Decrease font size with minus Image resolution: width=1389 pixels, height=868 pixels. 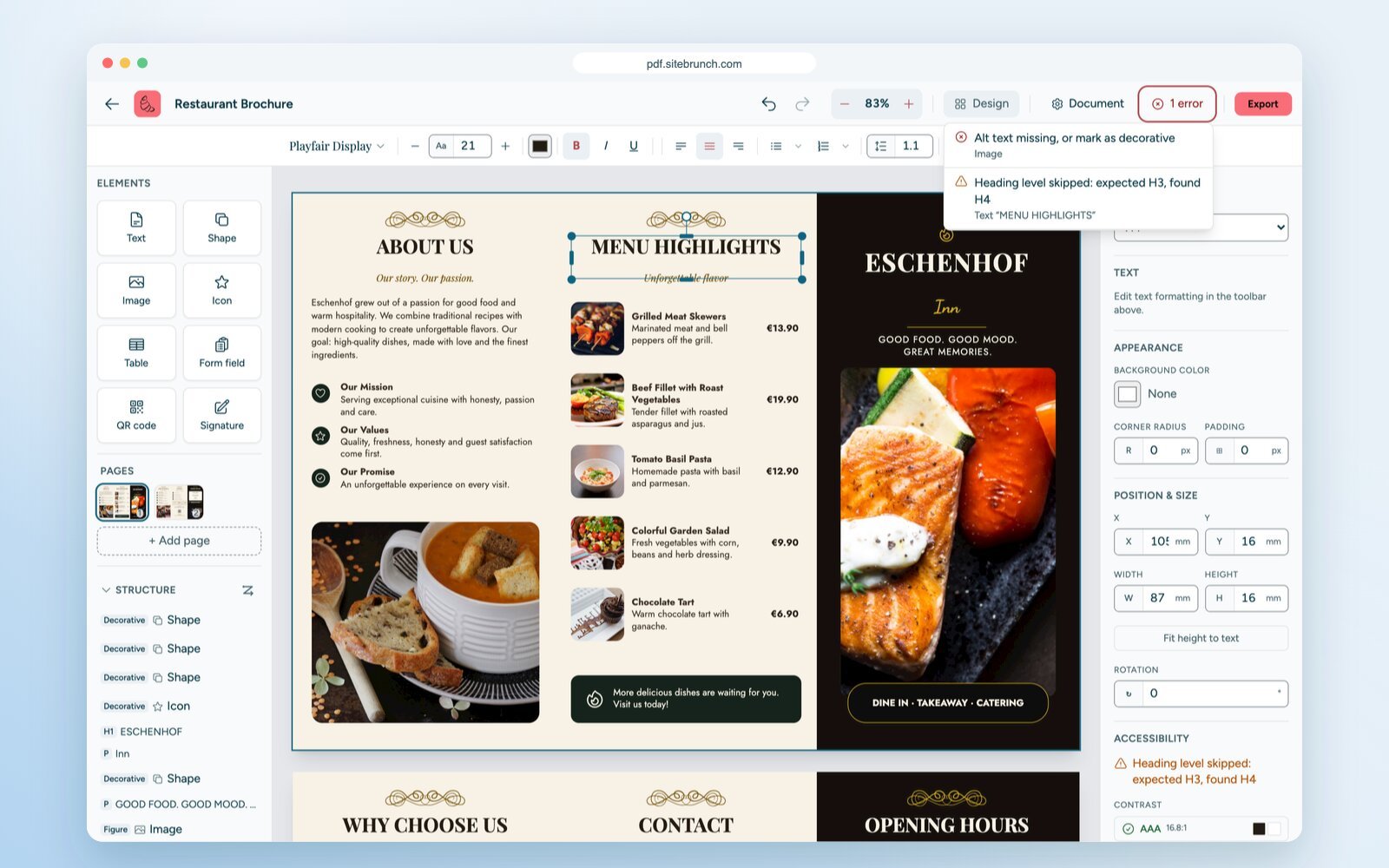pyautogui.click(x=415, y=146)
